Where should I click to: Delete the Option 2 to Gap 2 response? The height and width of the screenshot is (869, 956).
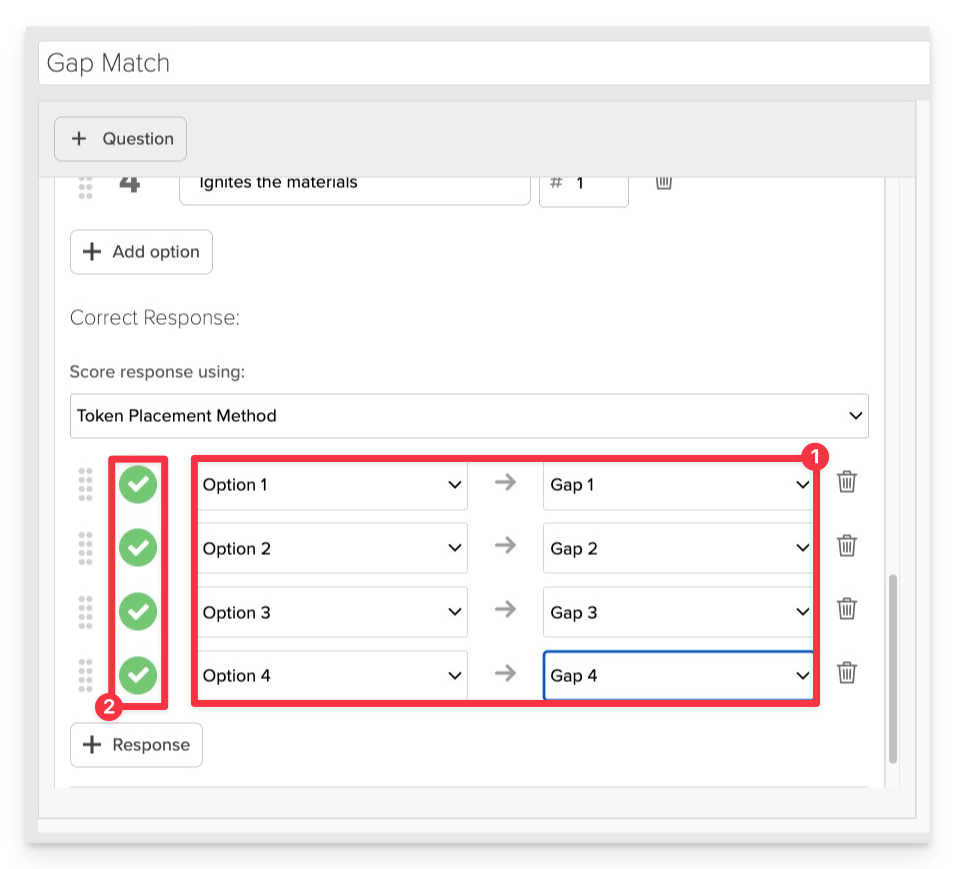[846, 545]
